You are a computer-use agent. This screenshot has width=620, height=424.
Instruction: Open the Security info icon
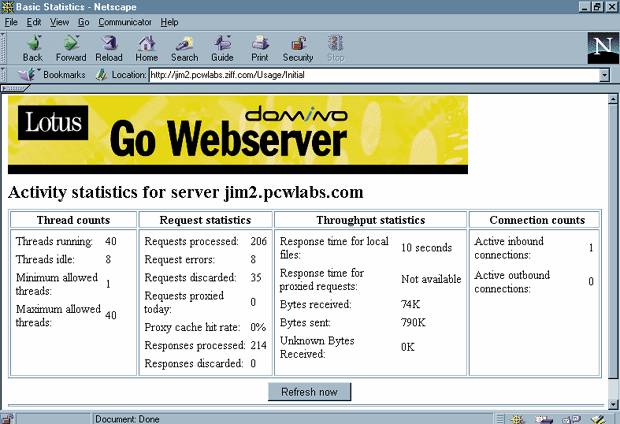coord(298,48)
